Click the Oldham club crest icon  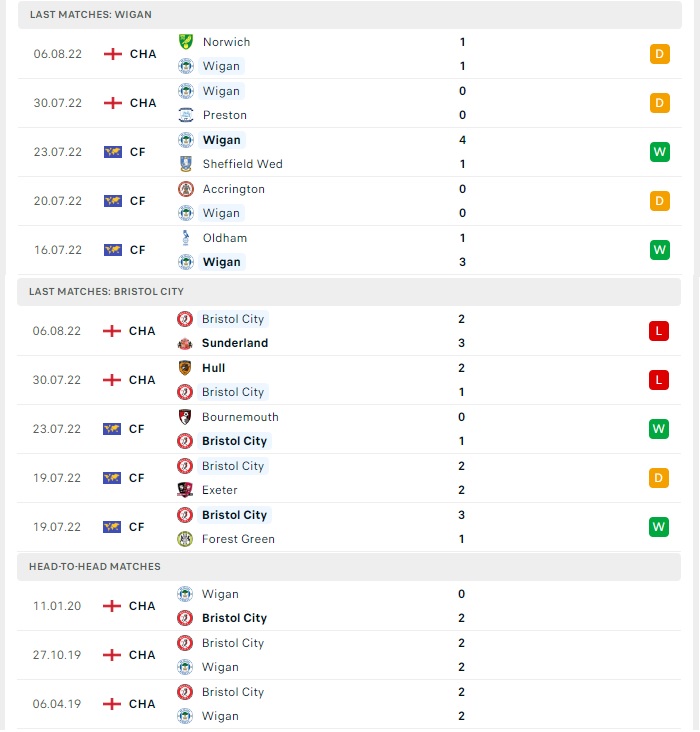pyautogui.click(x=186, y=238)
